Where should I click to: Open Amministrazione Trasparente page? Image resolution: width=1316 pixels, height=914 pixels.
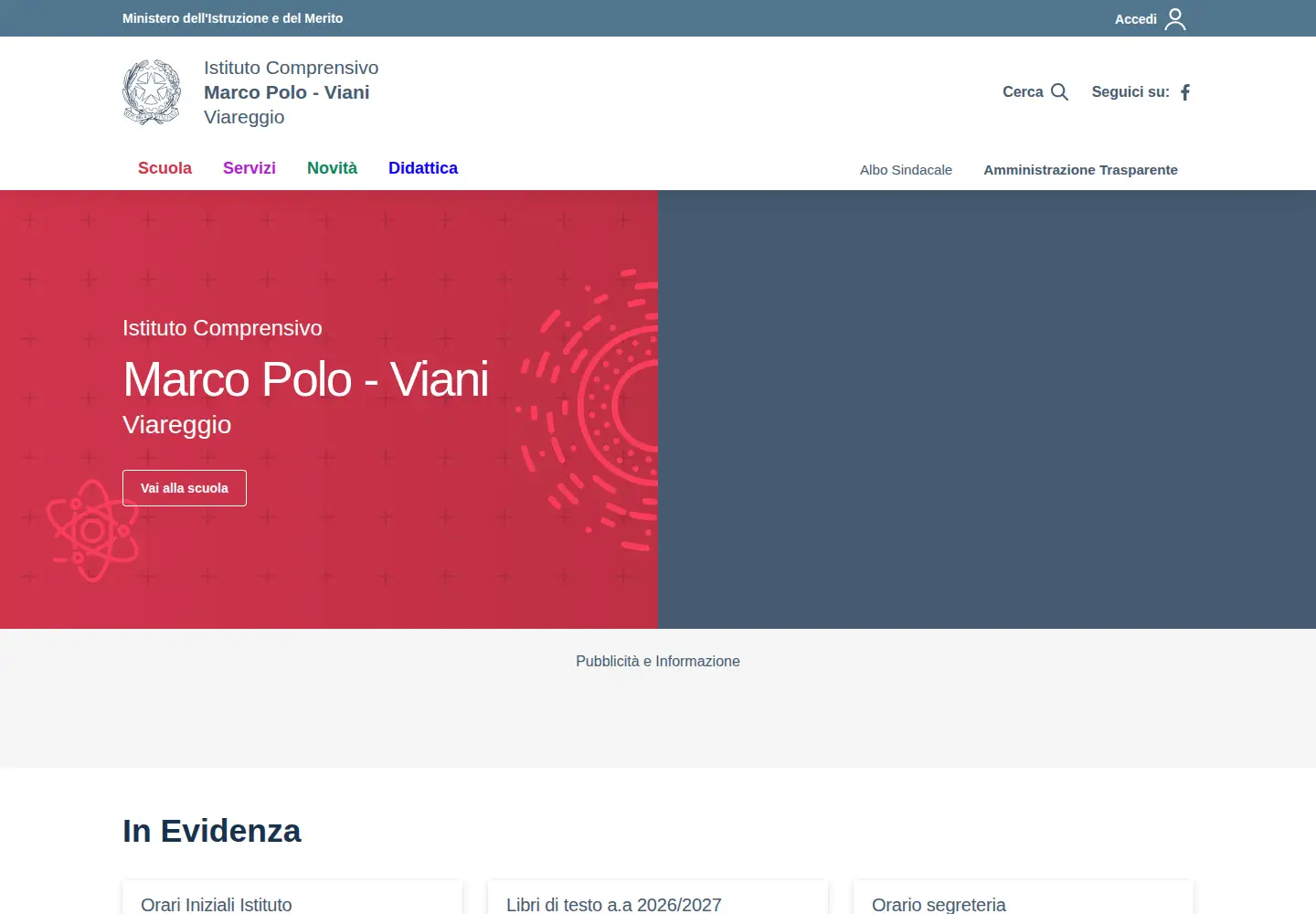click(x=1080, y=170)
